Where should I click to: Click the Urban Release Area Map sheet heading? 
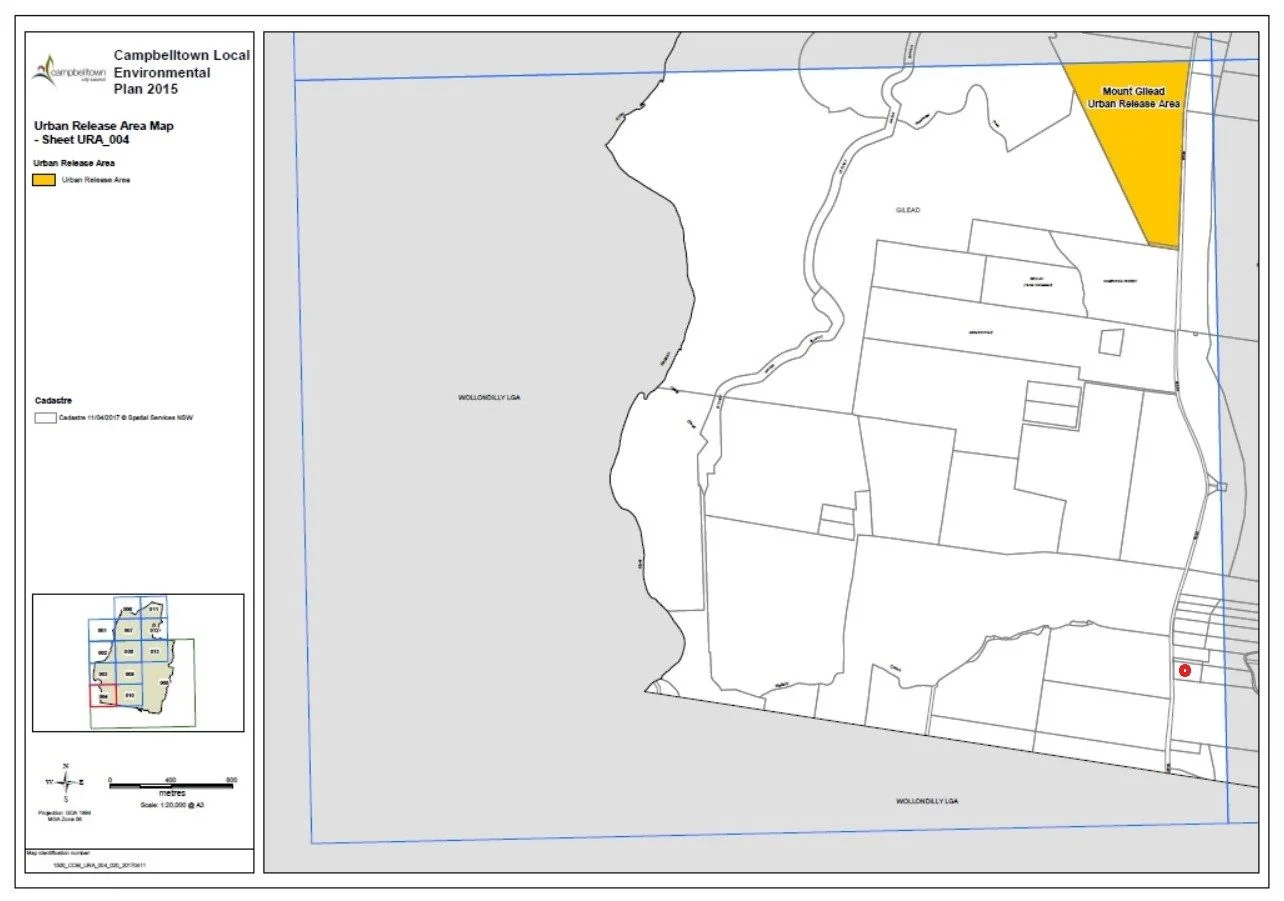pyautogui.click(x=97, y=133)
